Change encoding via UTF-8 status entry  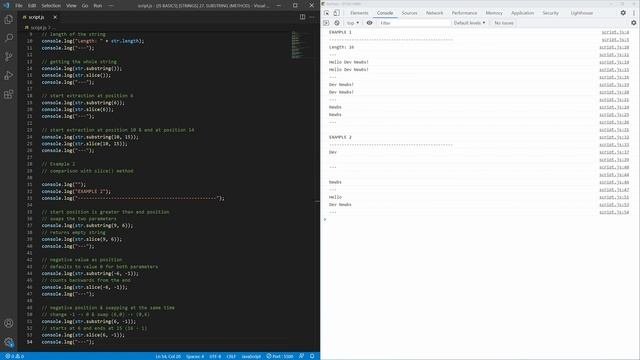[215, 356]
